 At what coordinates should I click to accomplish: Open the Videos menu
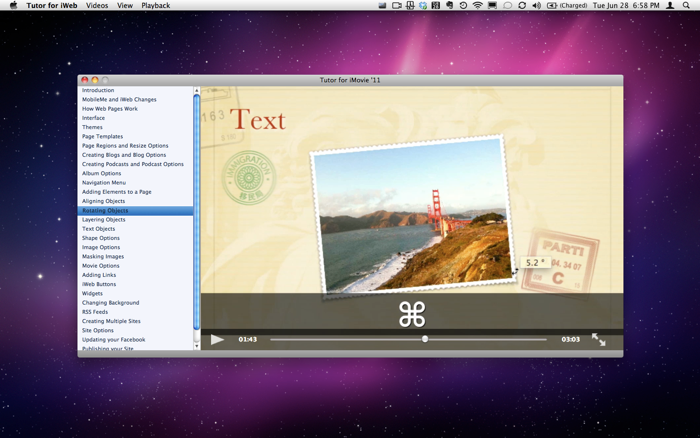click(x=97, y=6)
